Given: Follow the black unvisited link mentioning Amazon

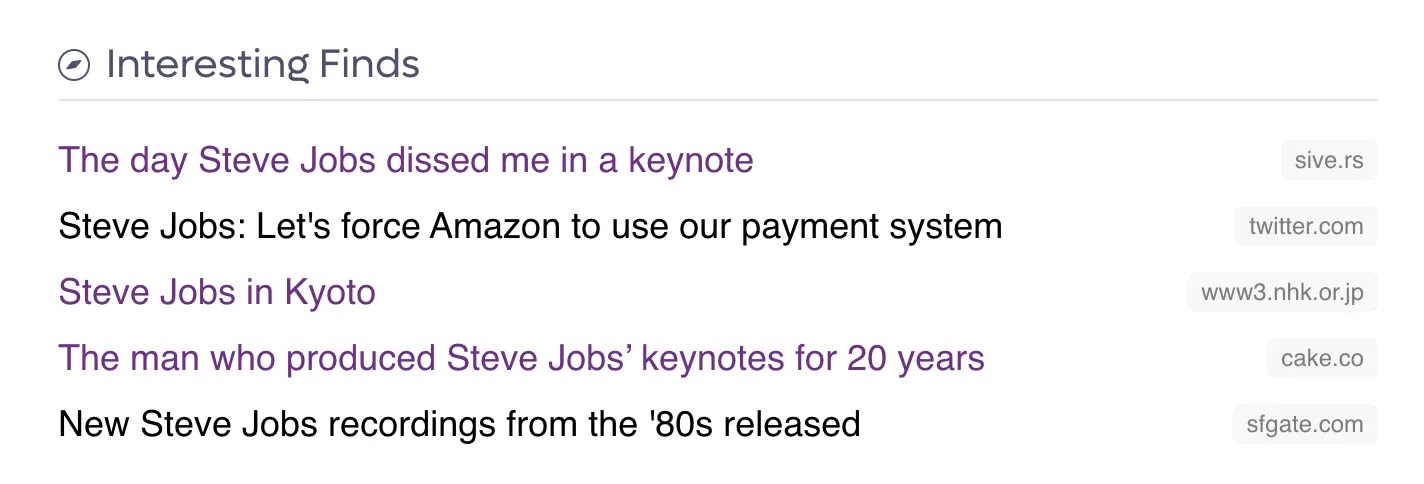Looking at the screenshot, I should (x=530, y=227).
